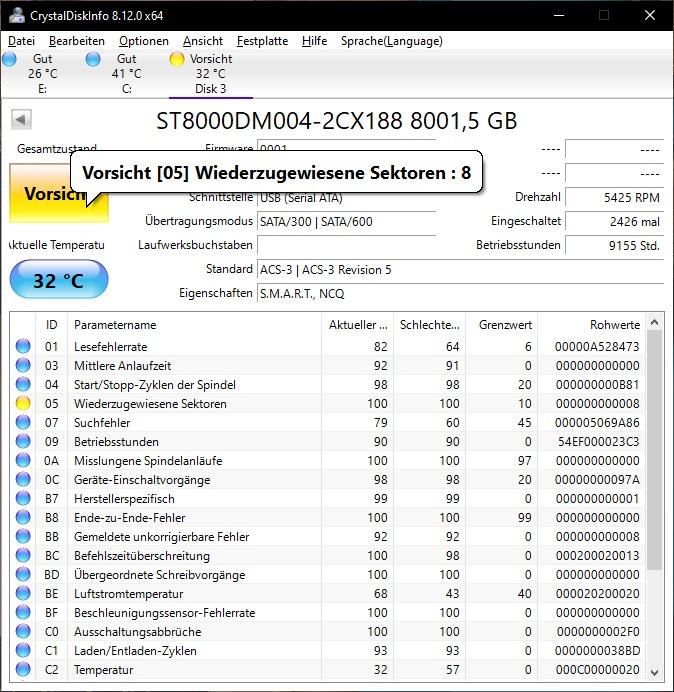Click the Eigenschaften field S.M.A.R.T., NCQ
Viewport: 674px width, 692px height.
[461, 293]
